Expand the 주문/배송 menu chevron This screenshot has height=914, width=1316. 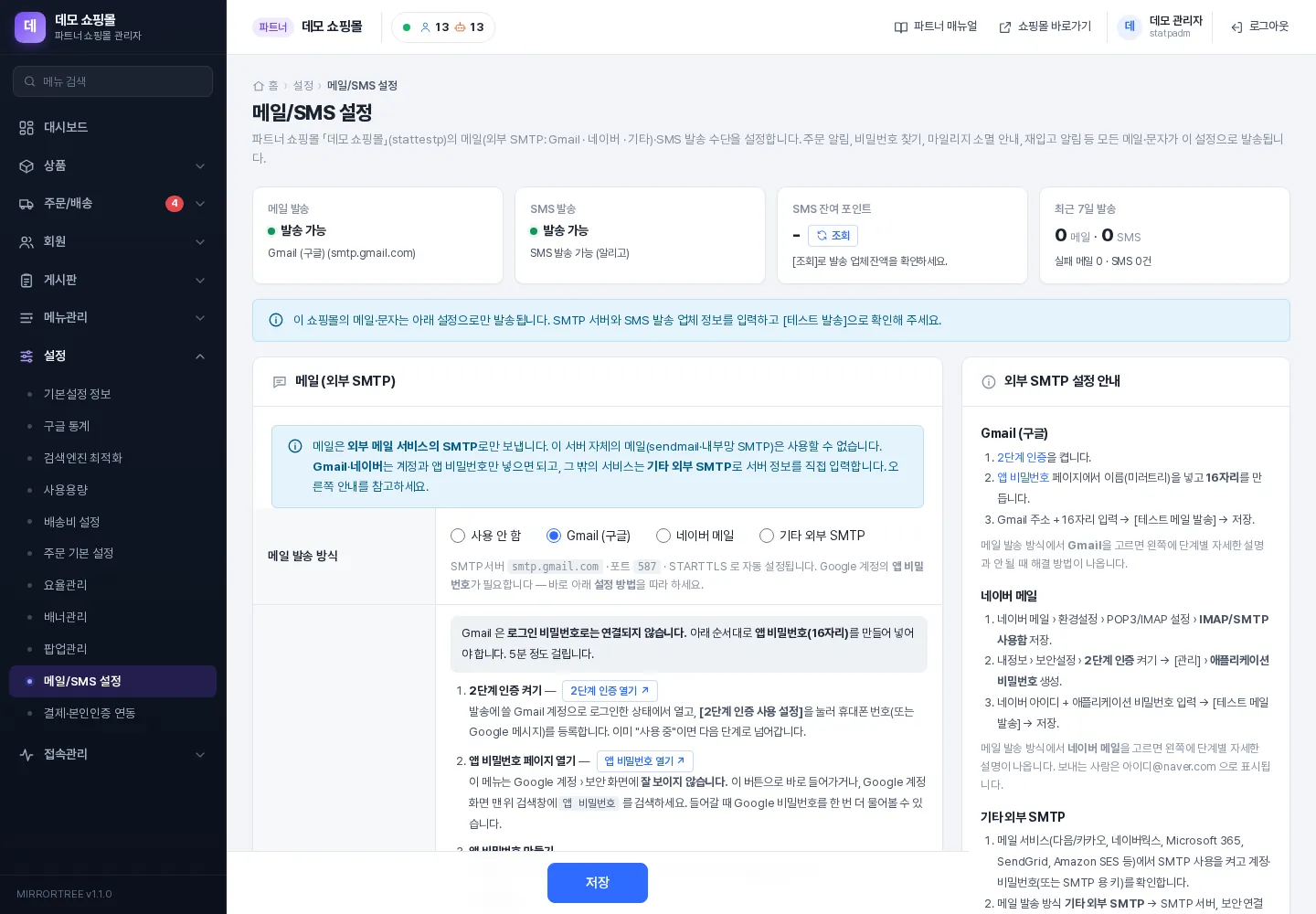point(200,204)
